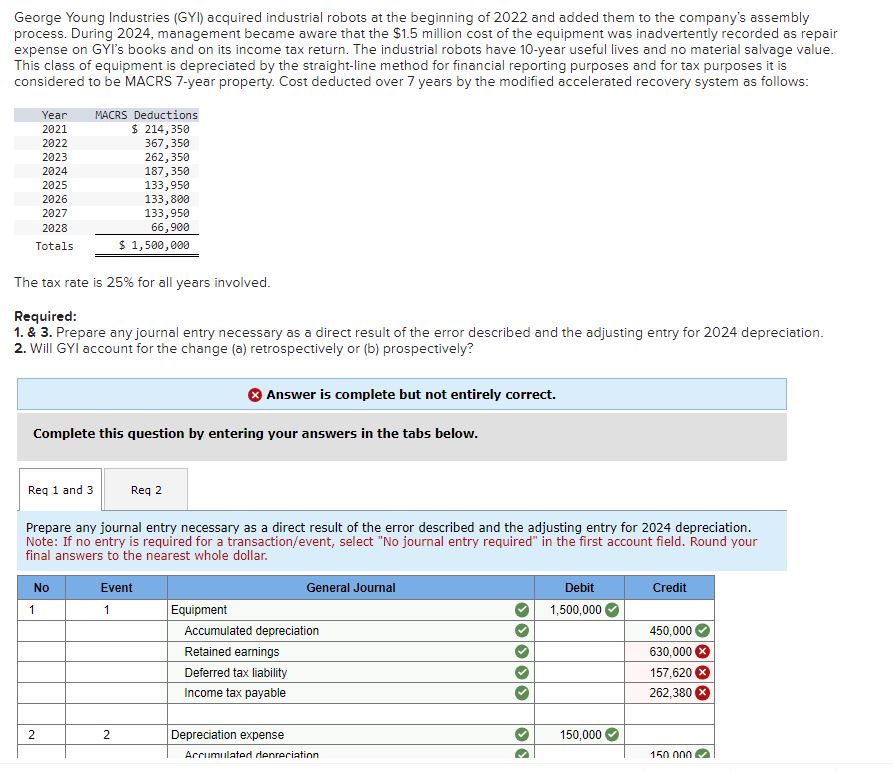The width and height of the screenshot is (893, 772).
Task: Open the Req 2 tab
Action: pyautogui.click(x=146, y=490)
